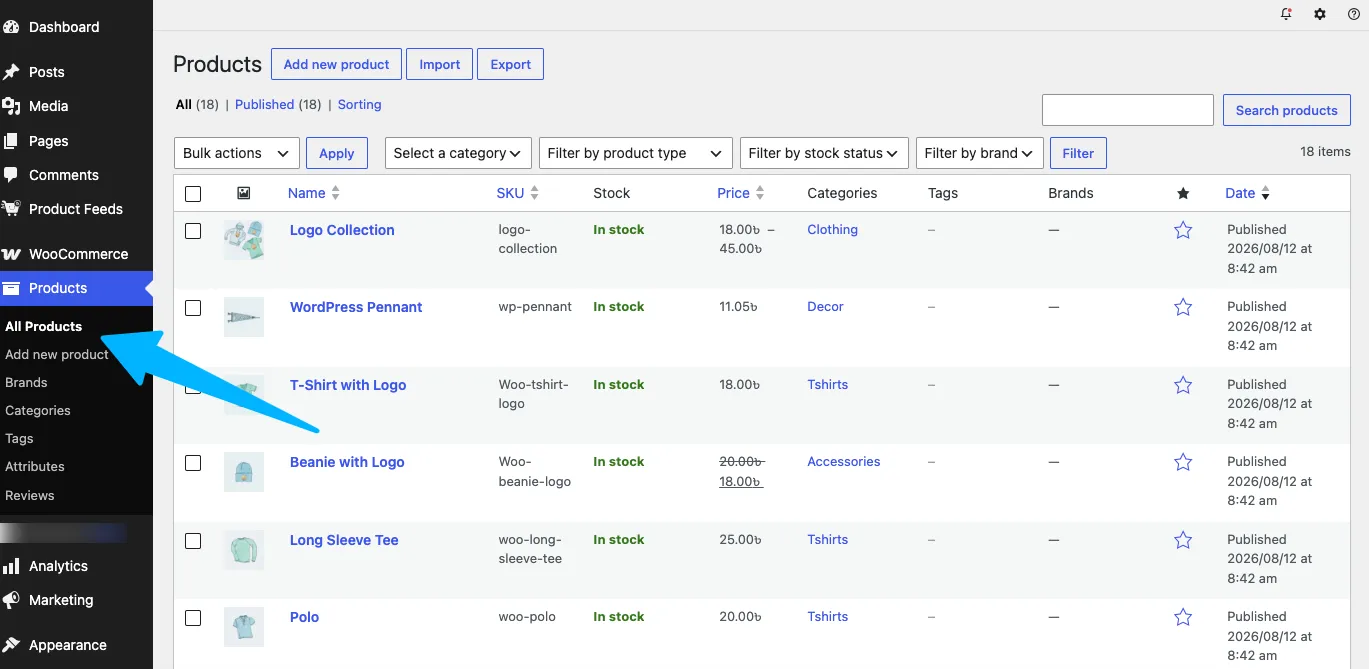Click the Search products button

[1286, 110]
